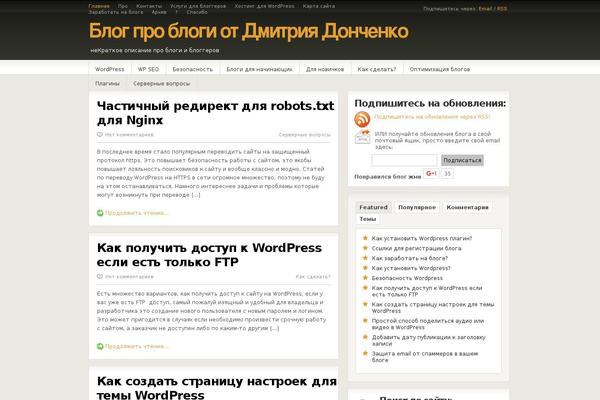Click the Google +1 button
Screen dimensions: 600x400
pyautogui.click(x=431, y=173)
